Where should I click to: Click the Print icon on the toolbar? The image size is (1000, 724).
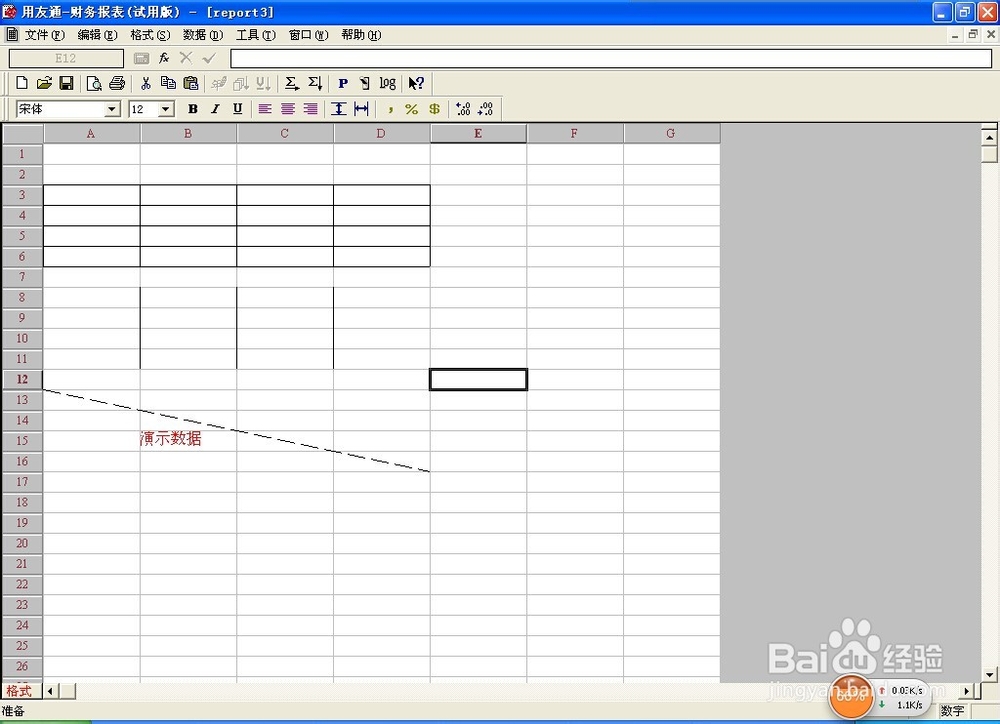[x=118, y=83]
